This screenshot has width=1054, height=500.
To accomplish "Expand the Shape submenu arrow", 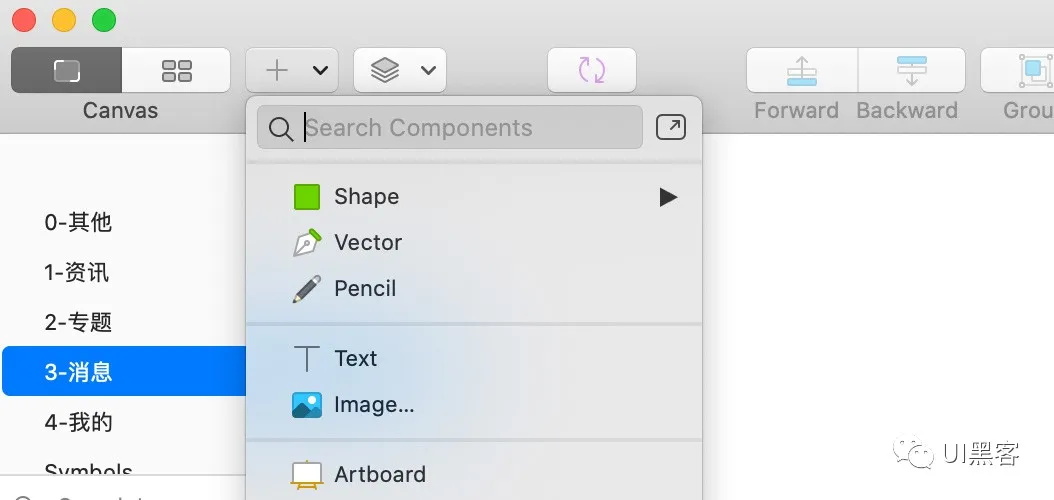I will (667, 197).
